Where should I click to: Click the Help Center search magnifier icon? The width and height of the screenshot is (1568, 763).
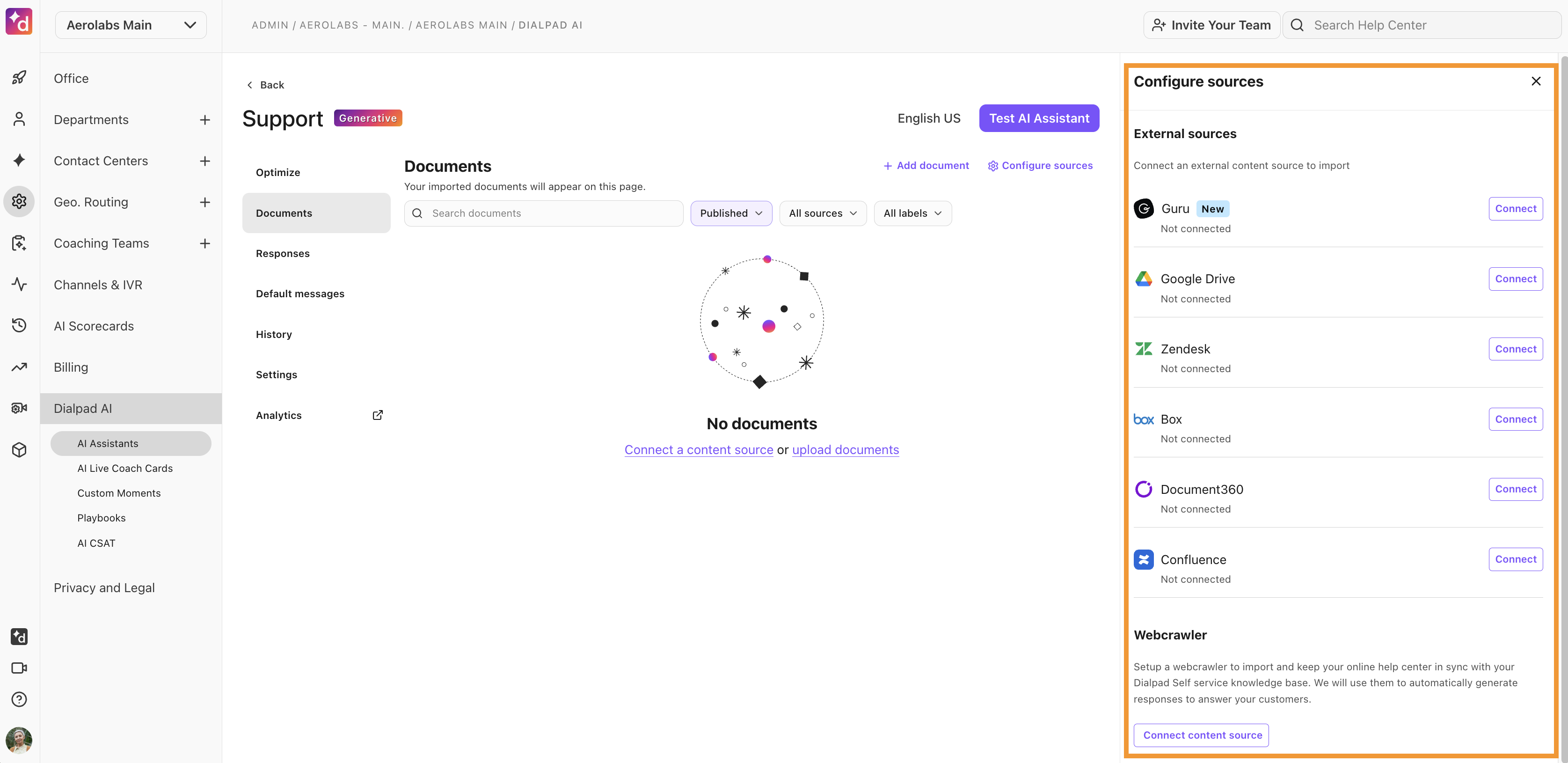tap(1297, 25)
